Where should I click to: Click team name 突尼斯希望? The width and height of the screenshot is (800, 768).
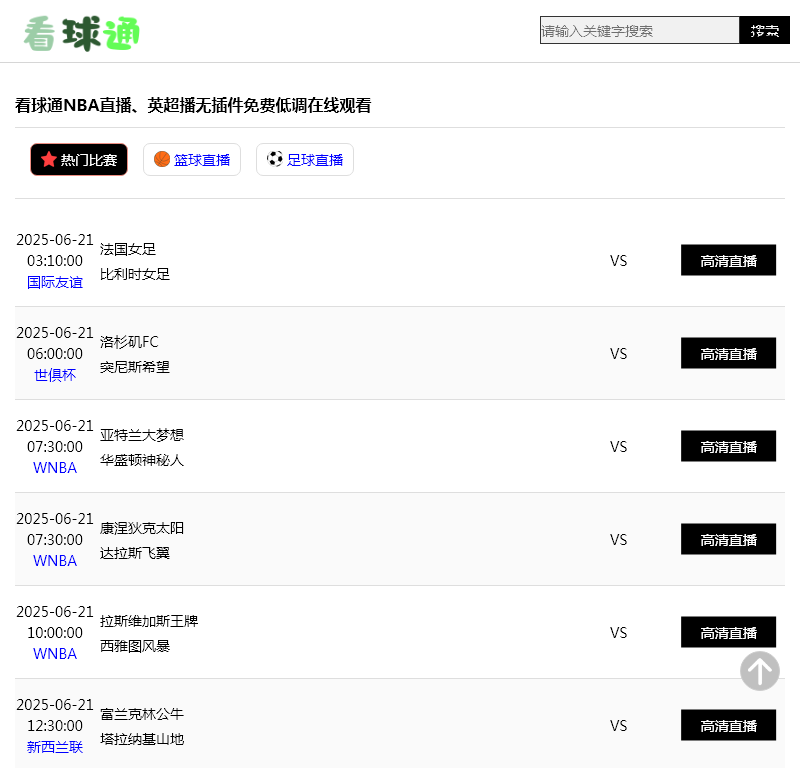tap(135, 367)
